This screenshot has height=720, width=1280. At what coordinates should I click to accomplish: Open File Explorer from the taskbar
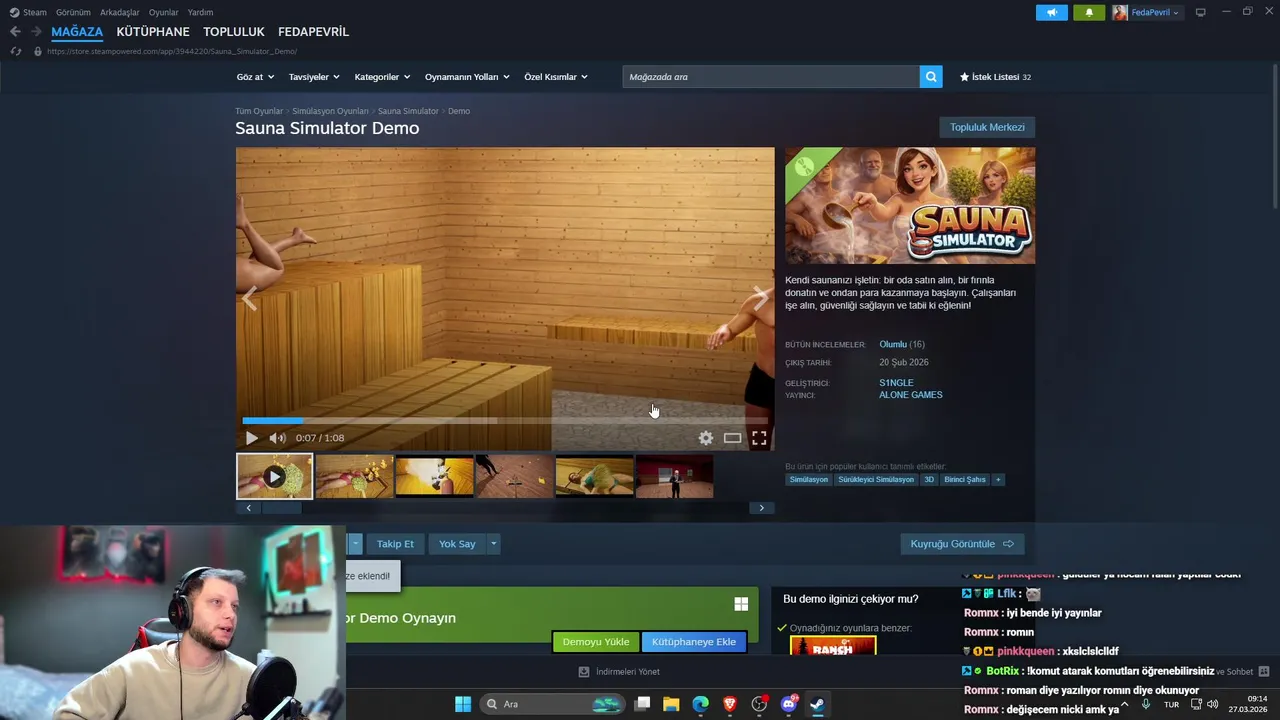pyautogui.click(x=671, y=704)
